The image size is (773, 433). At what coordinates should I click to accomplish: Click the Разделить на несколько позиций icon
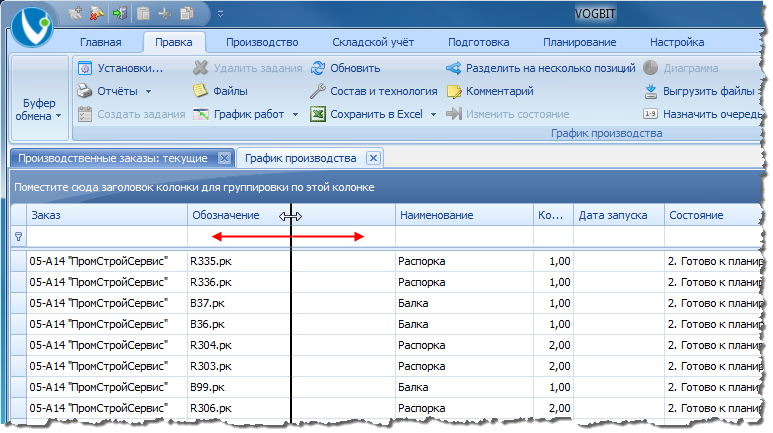coord(454,68)
